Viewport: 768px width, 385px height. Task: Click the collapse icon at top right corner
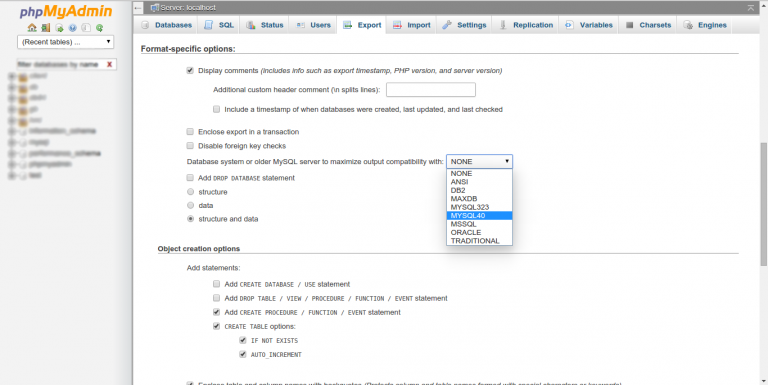751,8
